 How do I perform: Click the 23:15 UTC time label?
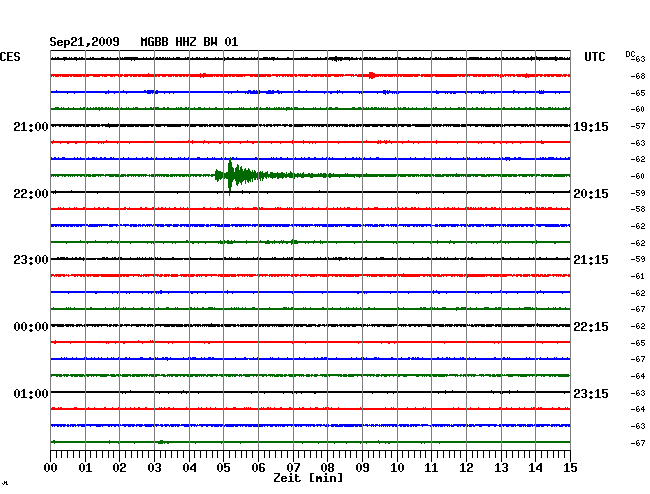click(x=591, y=393)
